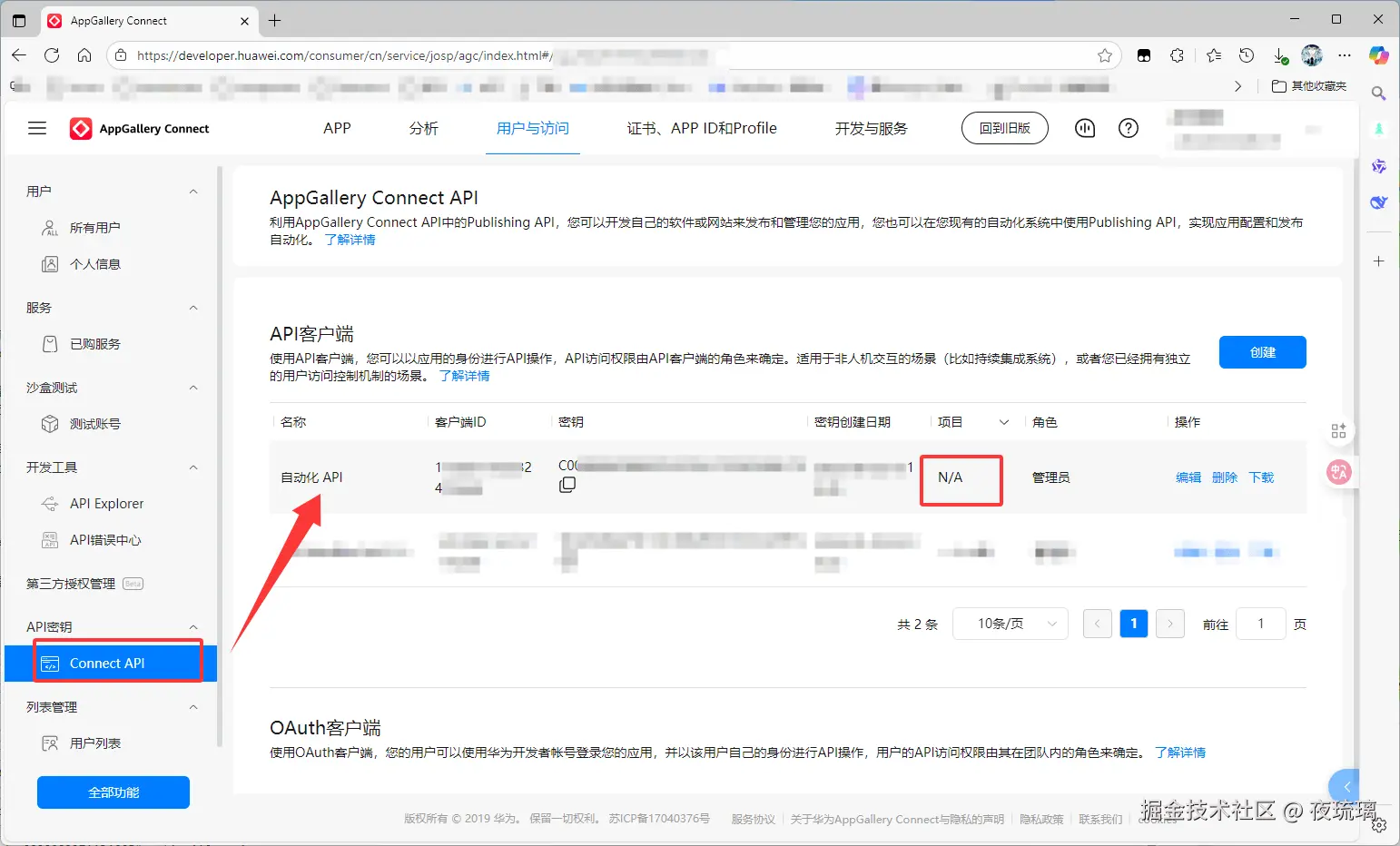This screenshot has height=846, width=1400.
Task: Open the browser extensions puzzle icon
Action: click(1178, 55)
